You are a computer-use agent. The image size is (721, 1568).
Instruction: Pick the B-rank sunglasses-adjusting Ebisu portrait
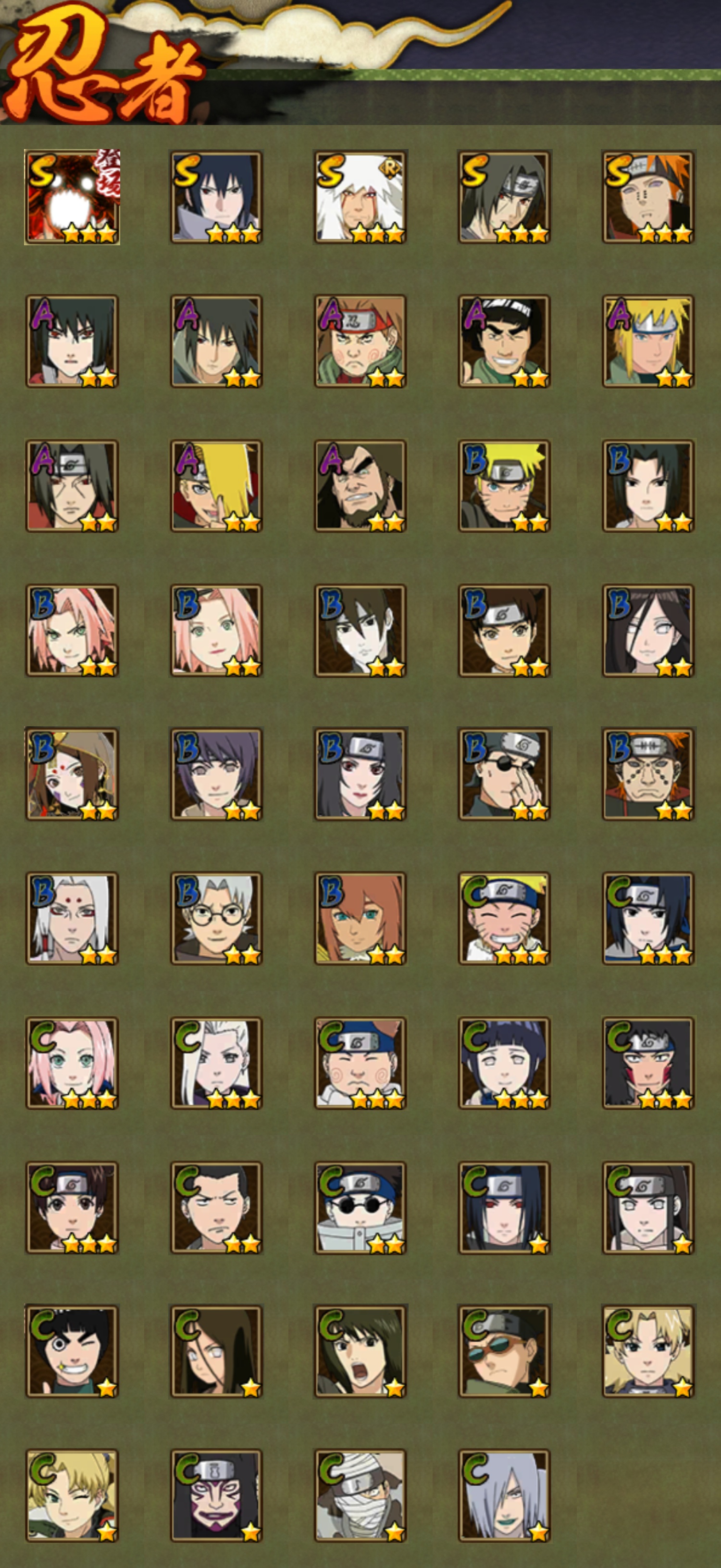tap(504, 774)
